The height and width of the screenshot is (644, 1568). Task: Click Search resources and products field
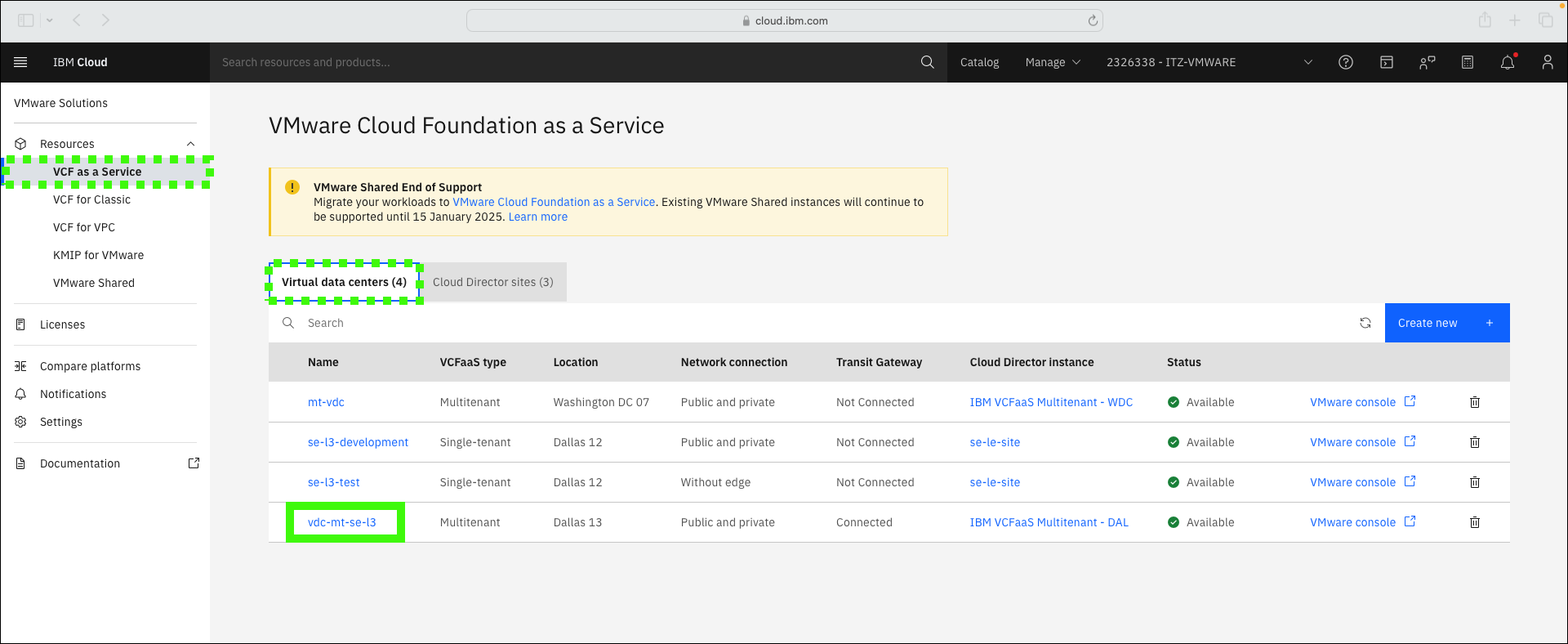click(563, 62)
